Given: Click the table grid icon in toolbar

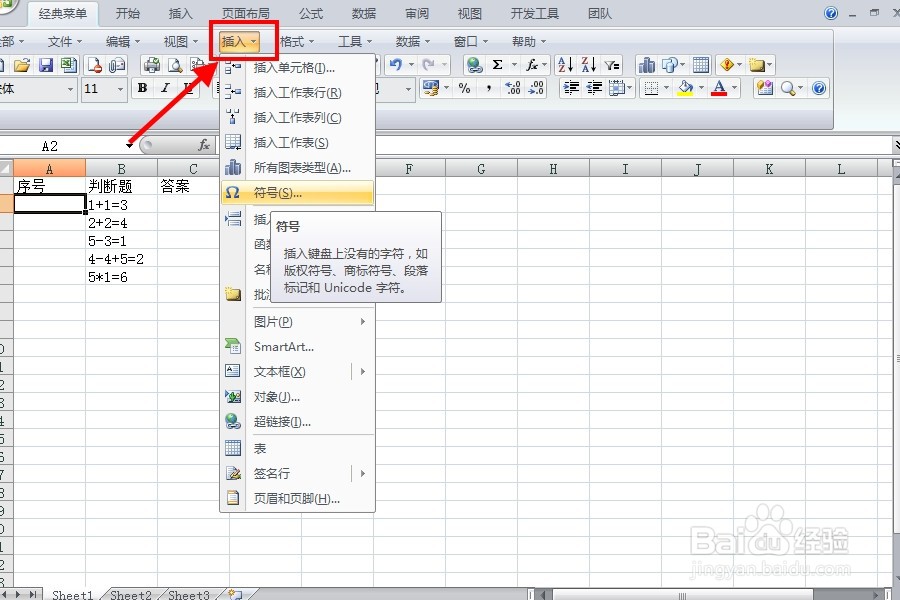Looking at the screenshot, I should point(701,65).
